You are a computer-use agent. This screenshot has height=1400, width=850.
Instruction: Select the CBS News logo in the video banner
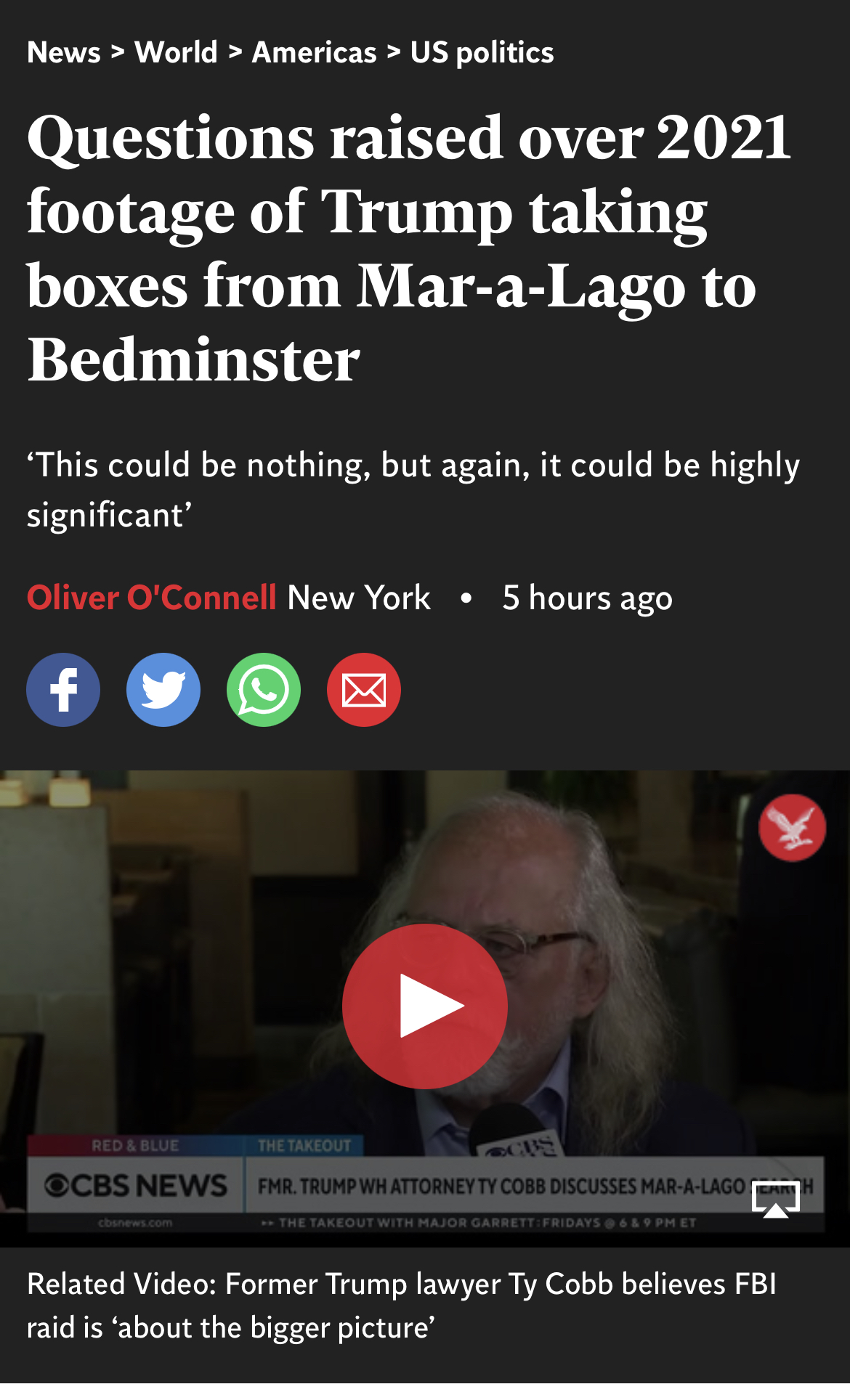click(x=136, y=1186)
